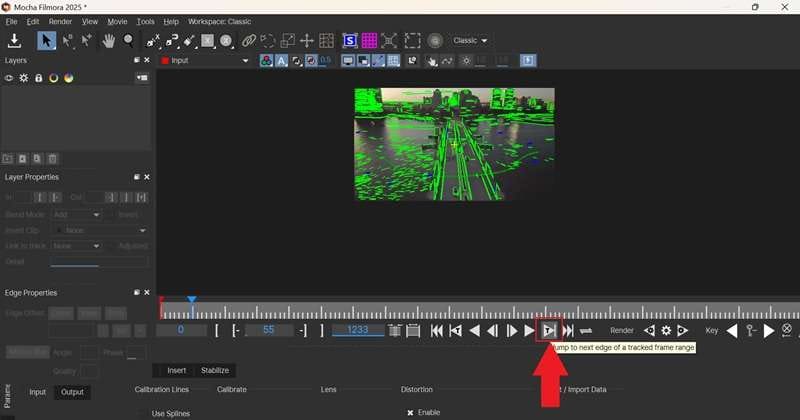Open the Input clip view dropdown
This screenshot has height=420, width=800.
click(205, 60)
